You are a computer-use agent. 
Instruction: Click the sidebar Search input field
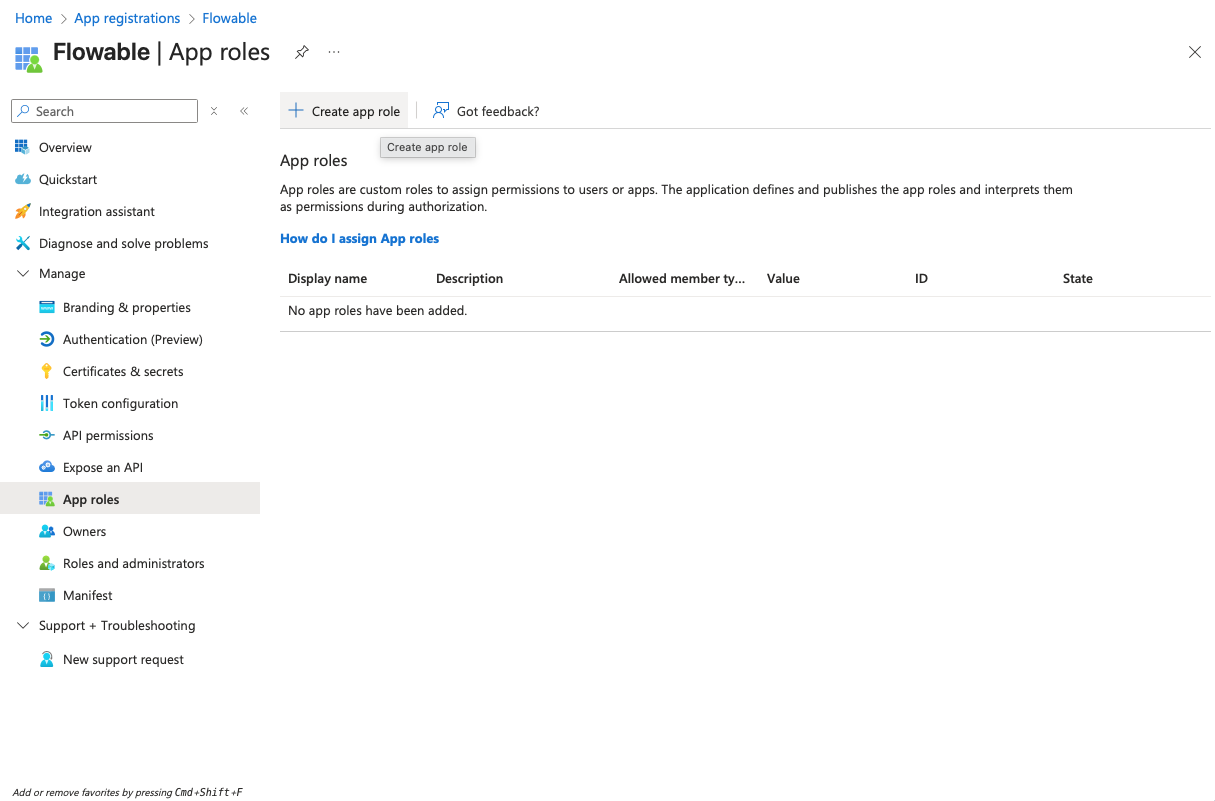click(x=112, y=111)
